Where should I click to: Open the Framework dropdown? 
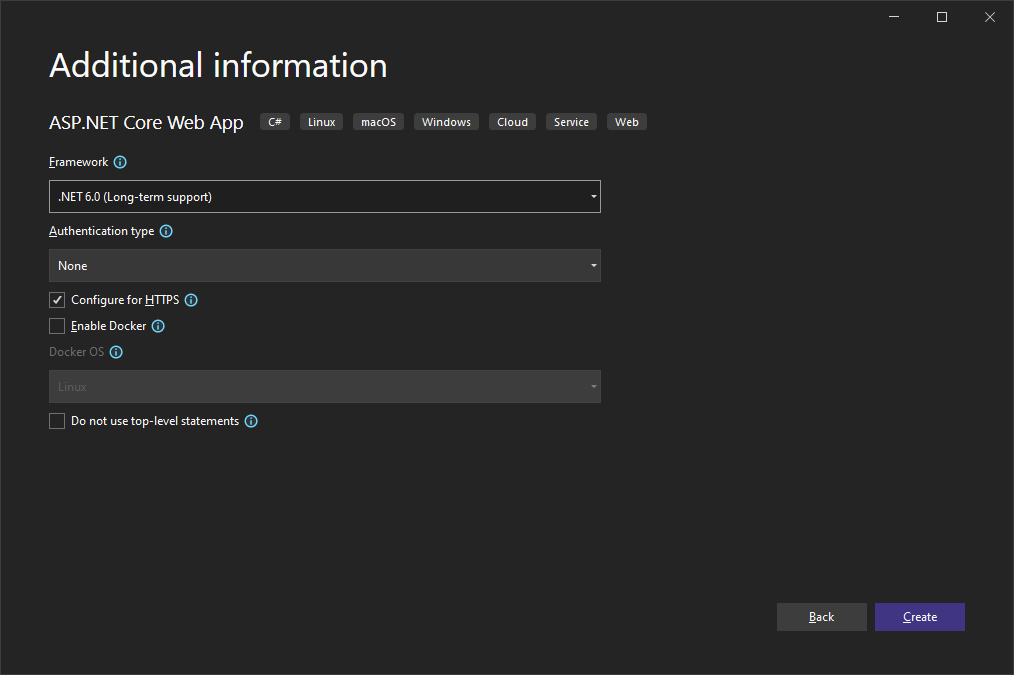click(325, 197)
